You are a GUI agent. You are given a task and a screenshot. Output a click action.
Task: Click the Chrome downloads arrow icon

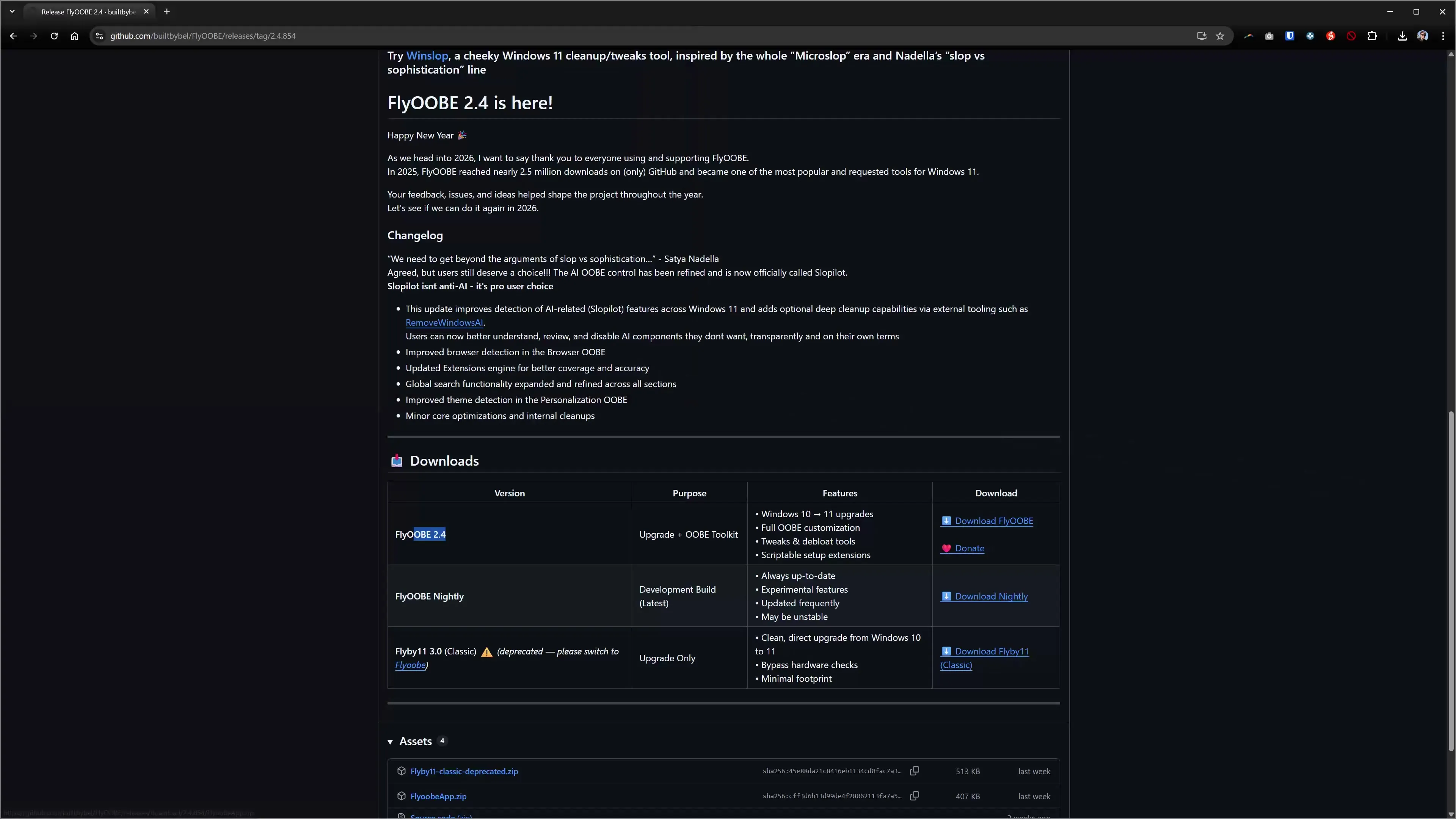coord(1402,36)
